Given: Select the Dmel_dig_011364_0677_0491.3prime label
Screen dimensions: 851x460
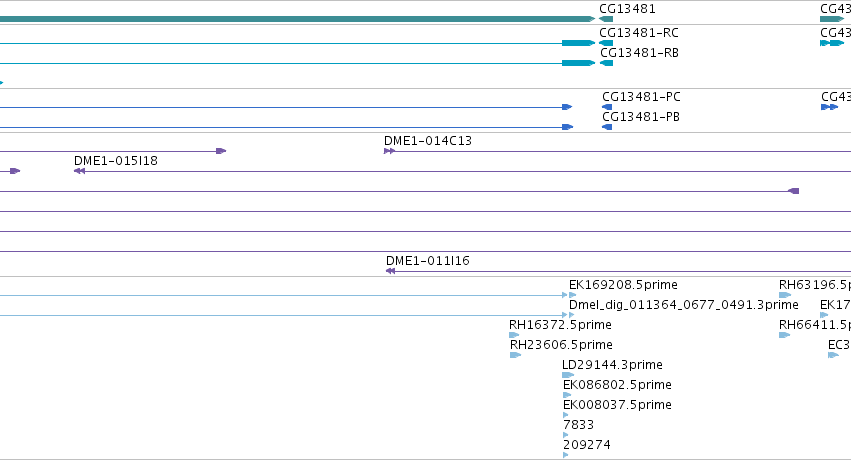Looking at the screenshot, I should point(683,305).
